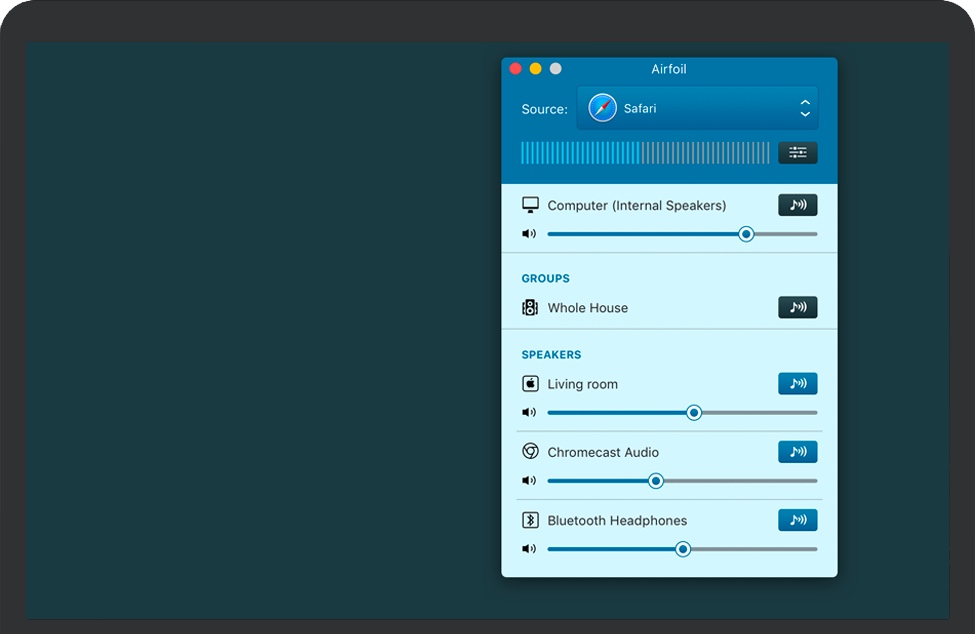Screen dimensions: 975x634
Task: Click the transmit button for Computer Internal Speakers
Action: click(x=797, y=204)
